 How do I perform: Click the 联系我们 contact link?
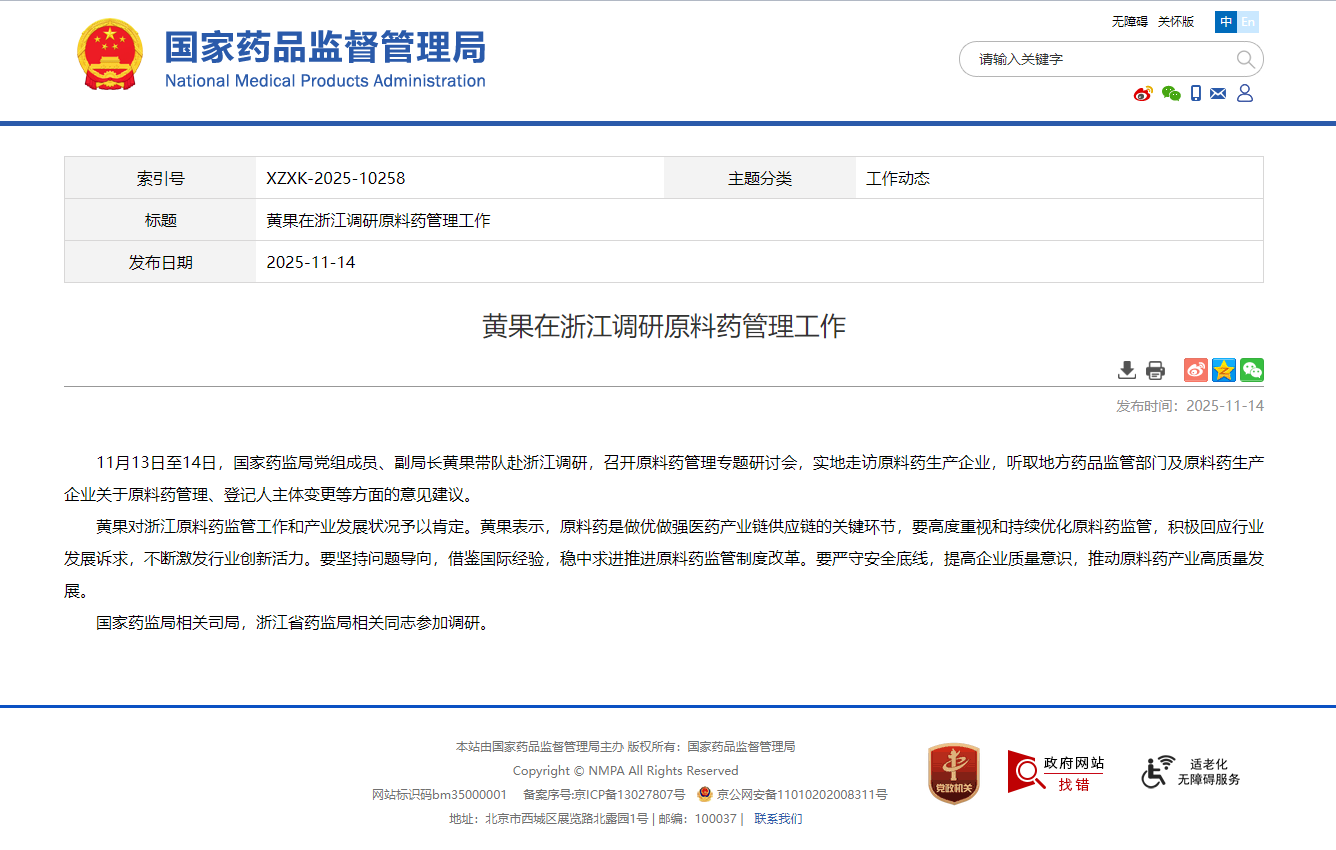click(778, 819)
